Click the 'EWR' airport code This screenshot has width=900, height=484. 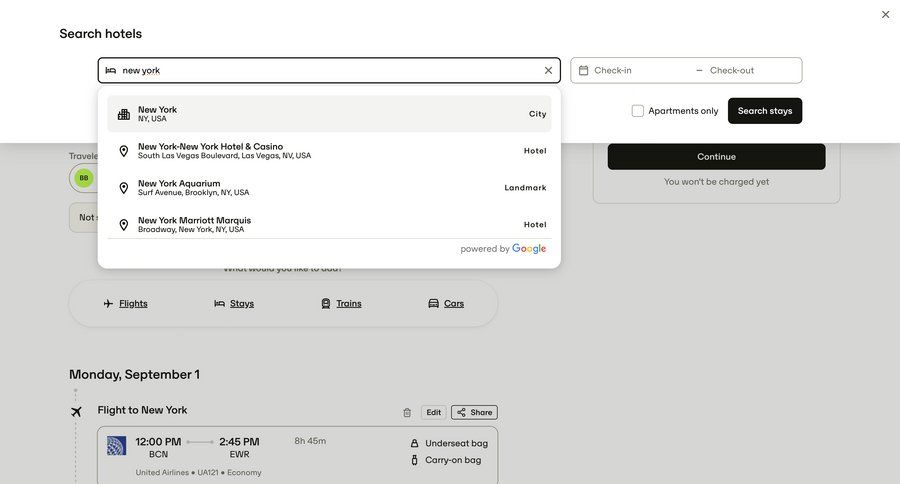[x=239, y=454]
